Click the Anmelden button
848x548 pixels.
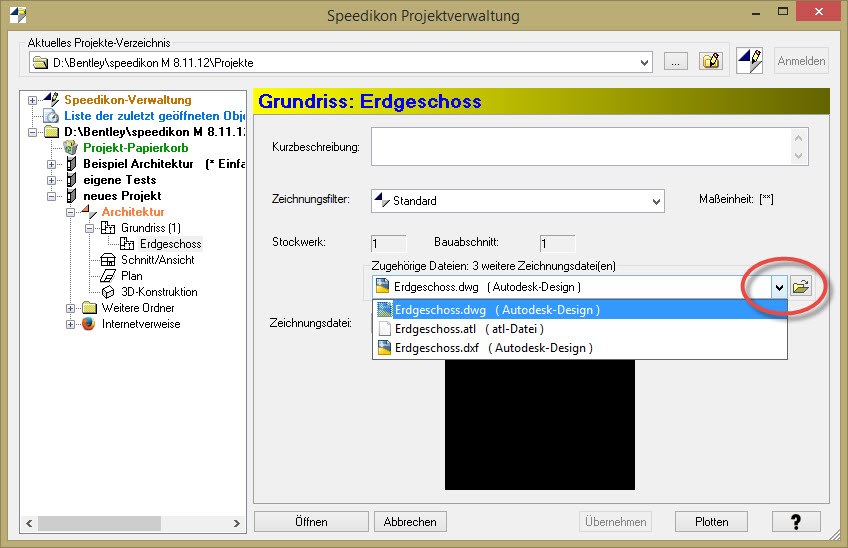tap(801, 61)
